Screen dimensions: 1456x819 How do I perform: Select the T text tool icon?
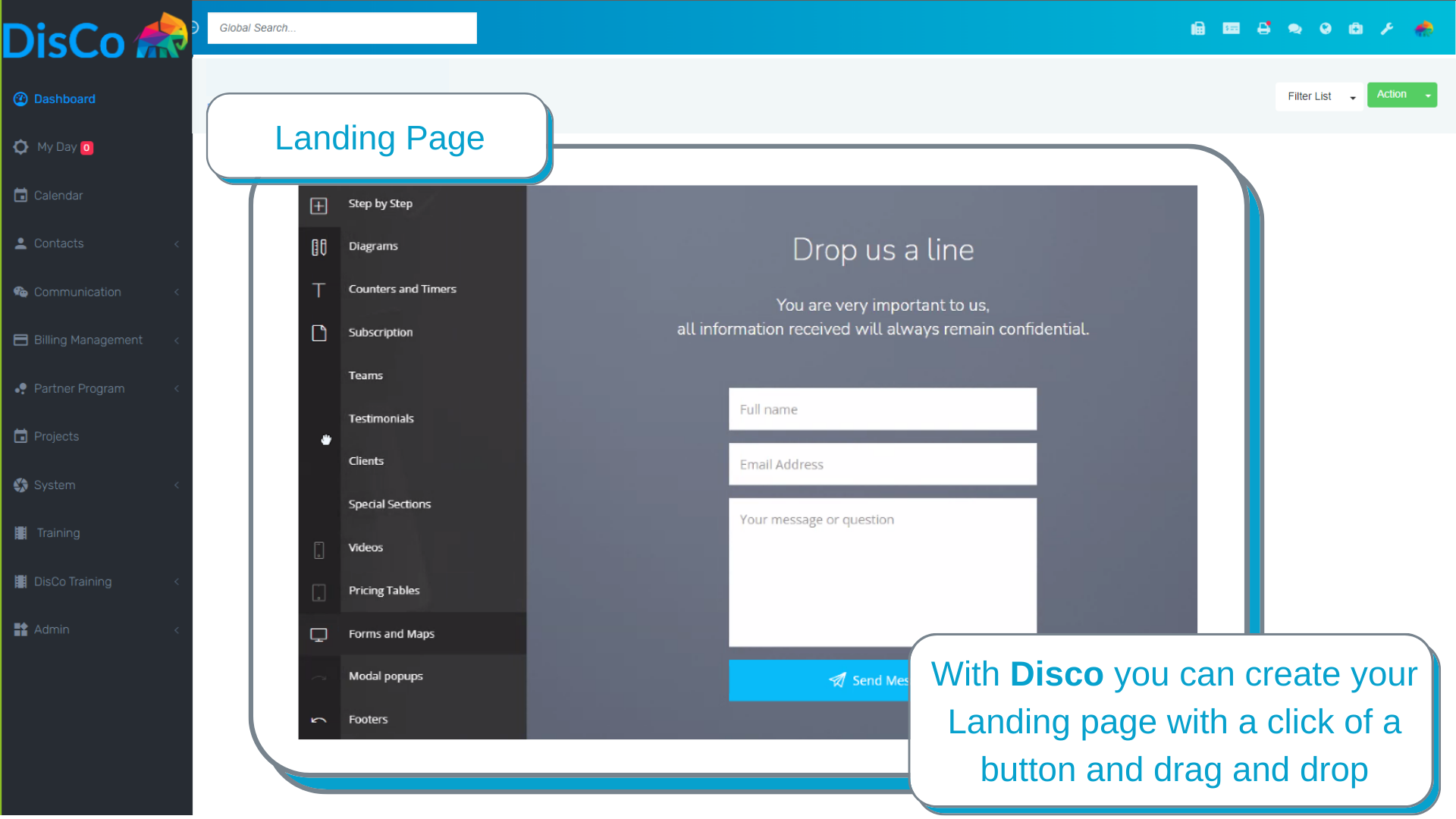pos(319,290)
